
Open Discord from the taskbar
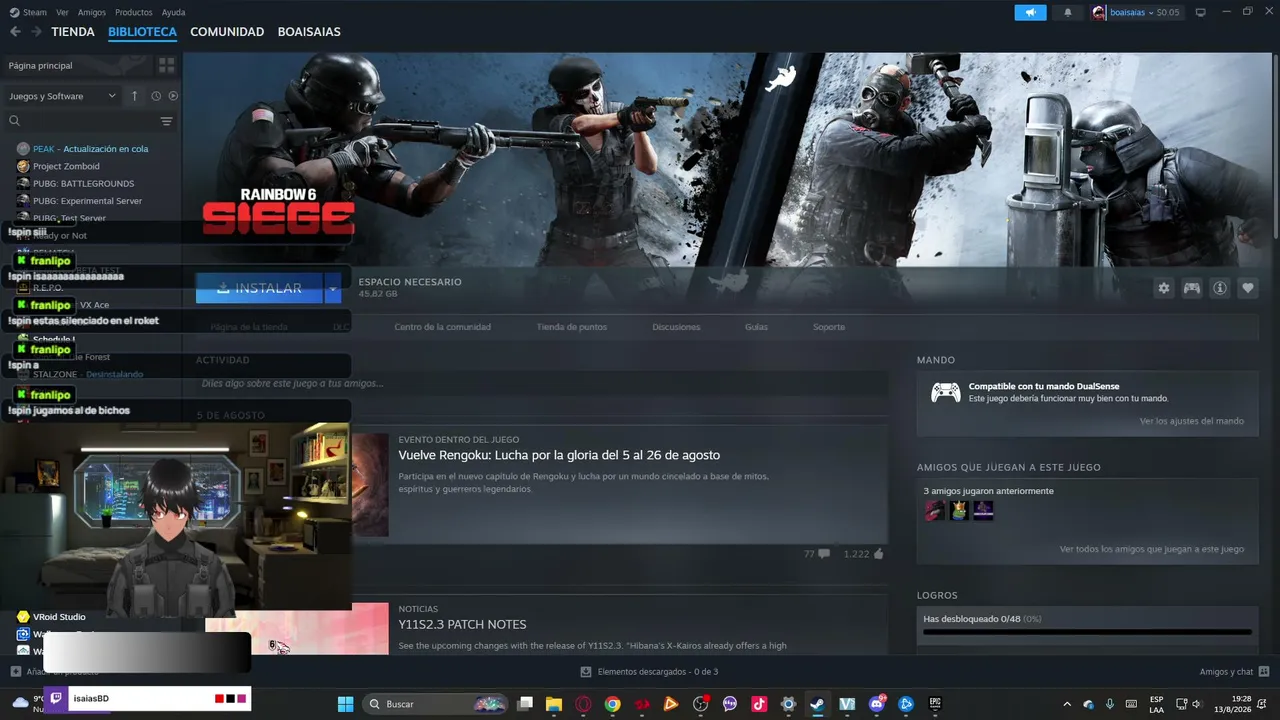tap(877, 704)
